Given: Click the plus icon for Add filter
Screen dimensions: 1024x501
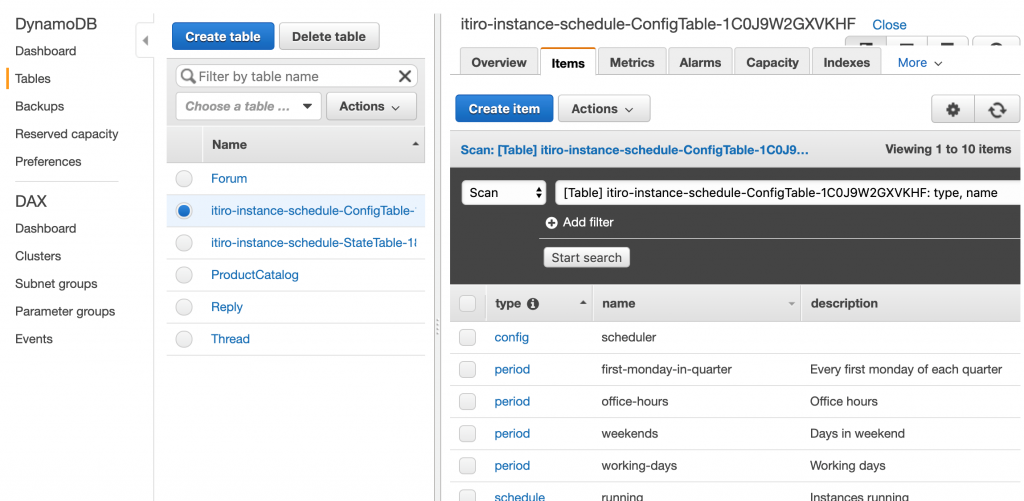Looking at the screenshot, I should coord(551,222).
